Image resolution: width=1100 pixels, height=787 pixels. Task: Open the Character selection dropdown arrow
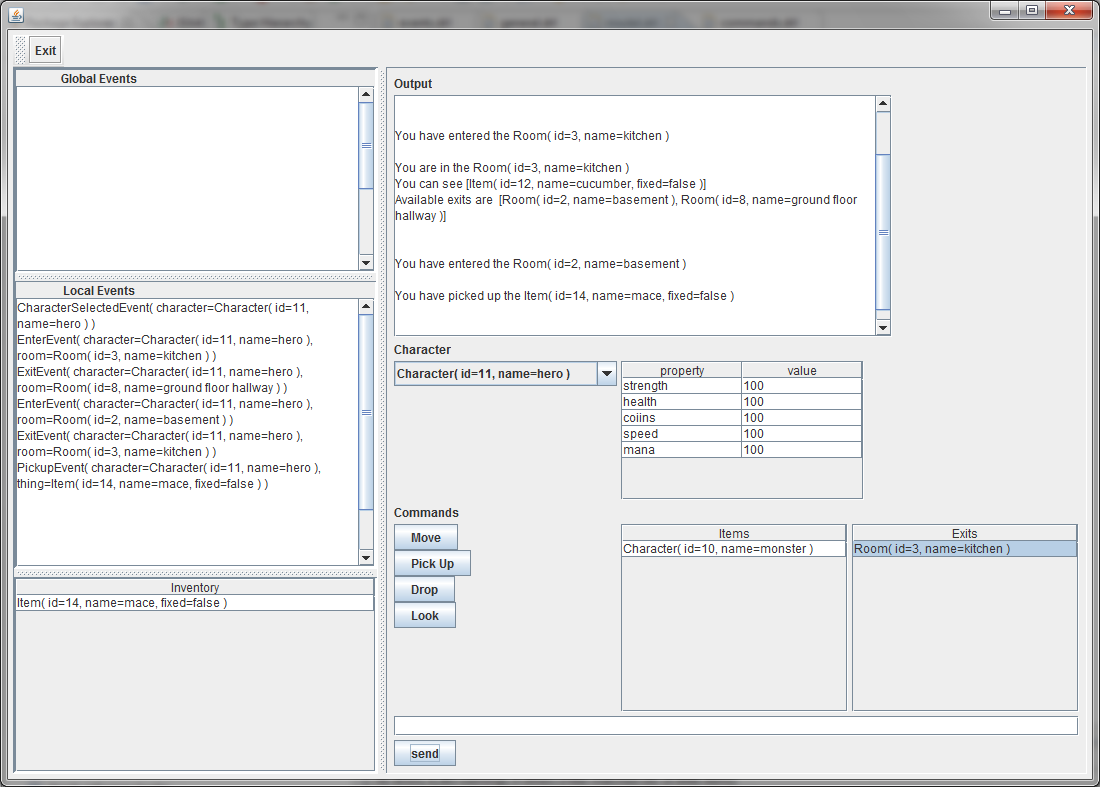[x=606, y=374]
